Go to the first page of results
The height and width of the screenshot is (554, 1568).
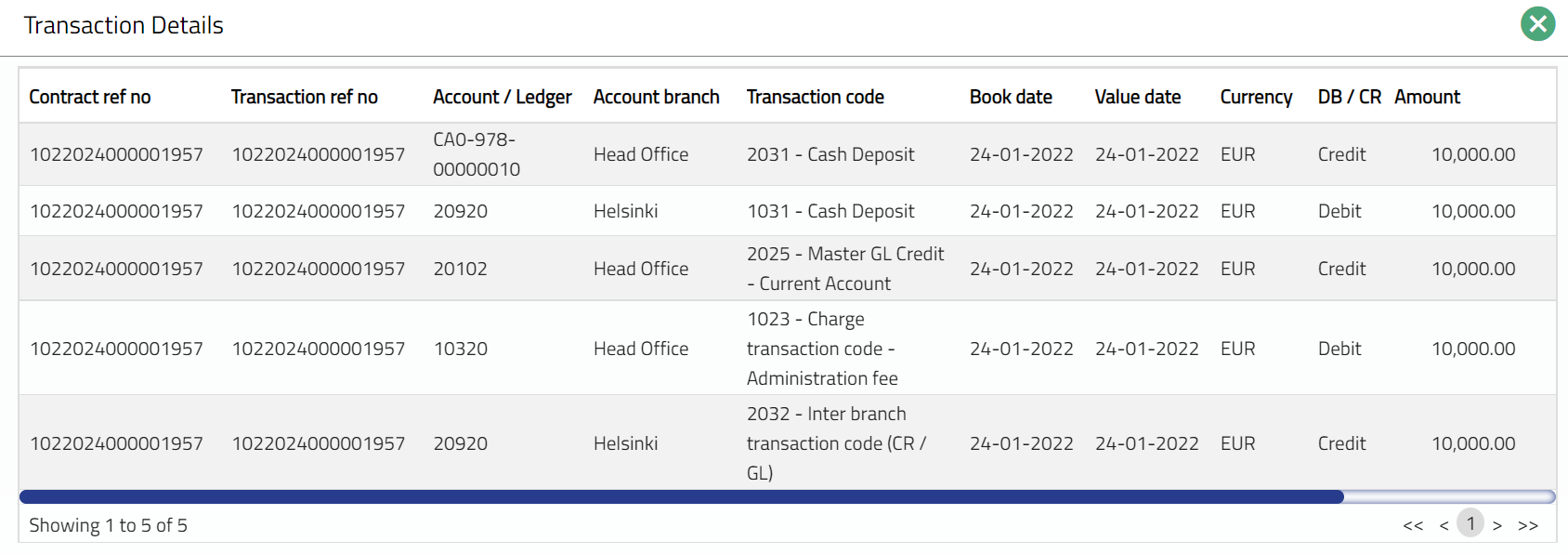point(1413,526)
